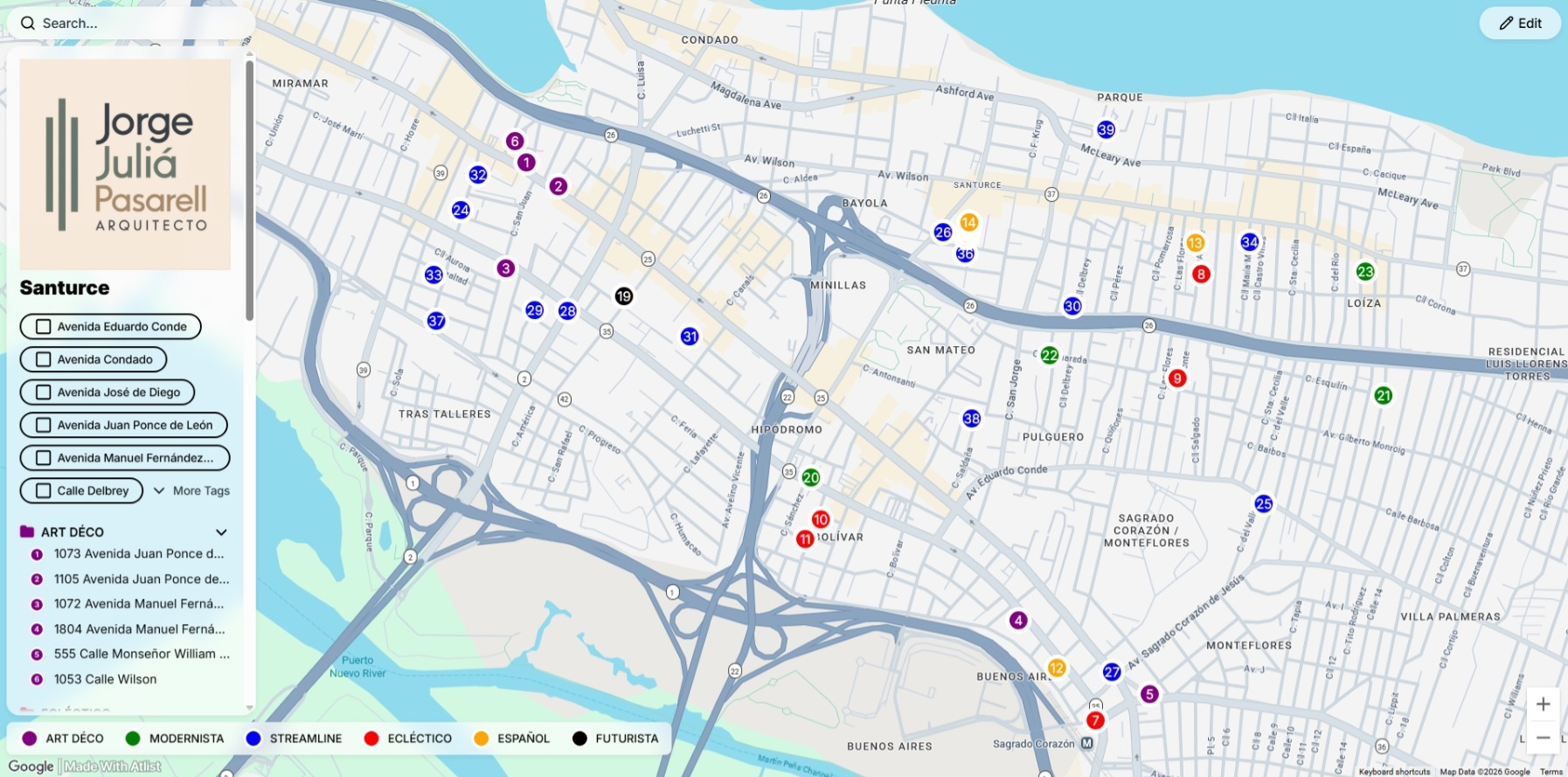Select orange map marker number 14
The width and height of the screenshot is (1568, 777).
(x=968, y=223)
